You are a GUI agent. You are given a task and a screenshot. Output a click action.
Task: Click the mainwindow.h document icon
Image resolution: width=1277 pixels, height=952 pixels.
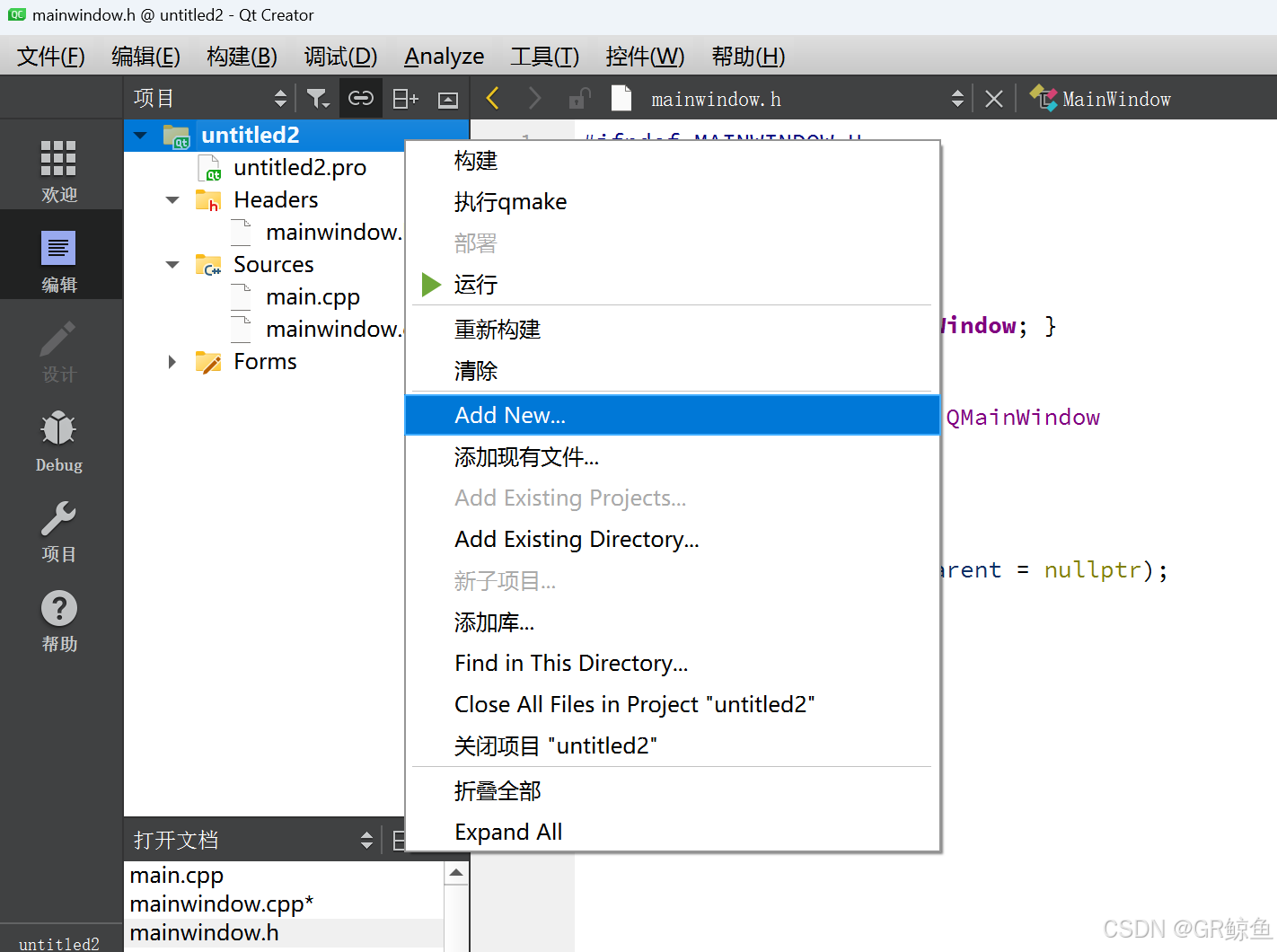point(621,98)
